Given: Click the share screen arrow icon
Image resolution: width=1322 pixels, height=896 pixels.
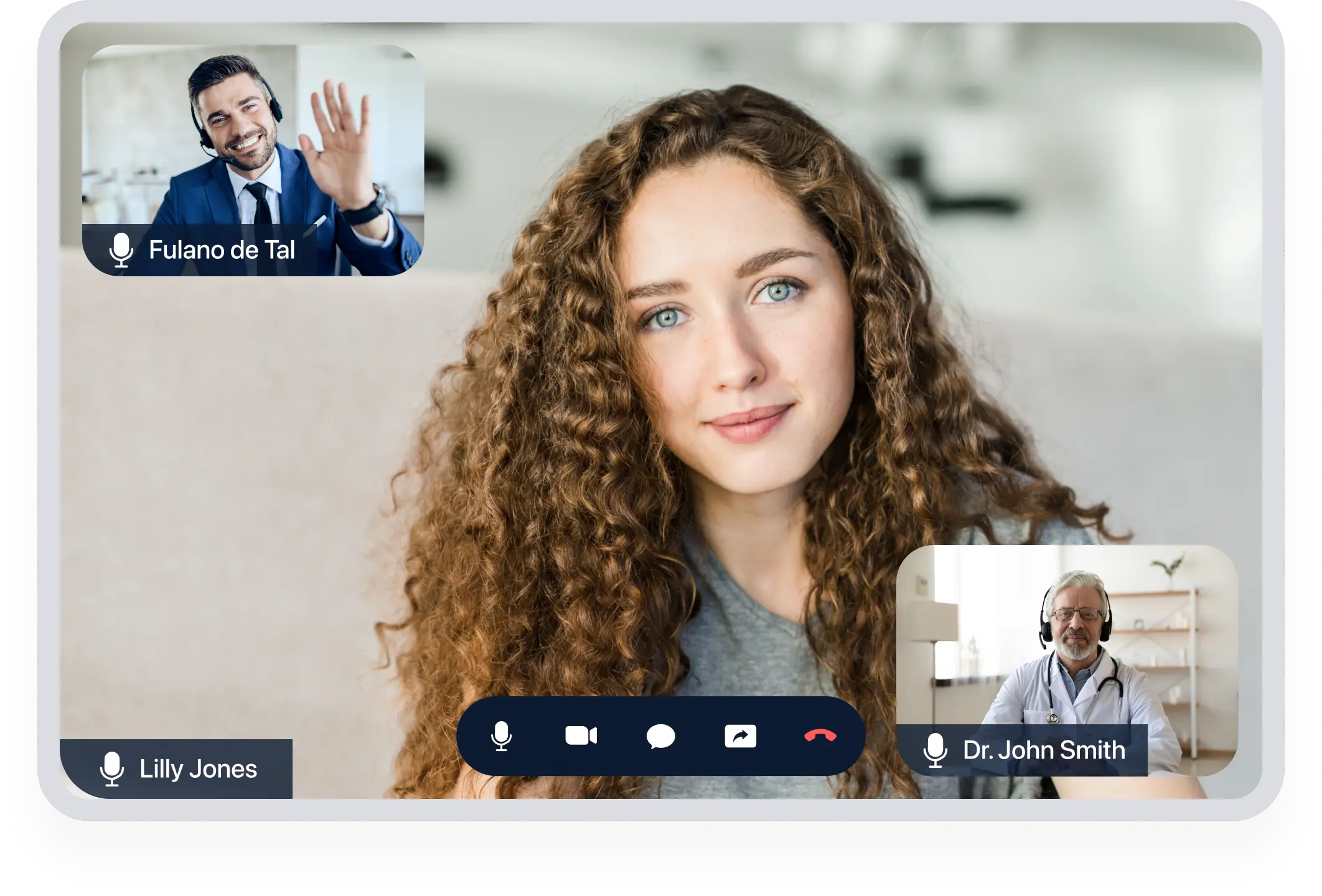Looking at the screenshot, I should [740, 736].
